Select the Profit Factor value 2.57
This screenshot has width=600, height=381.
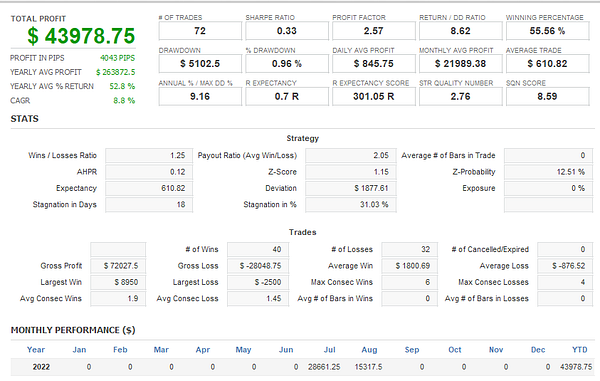pos(374,31)
